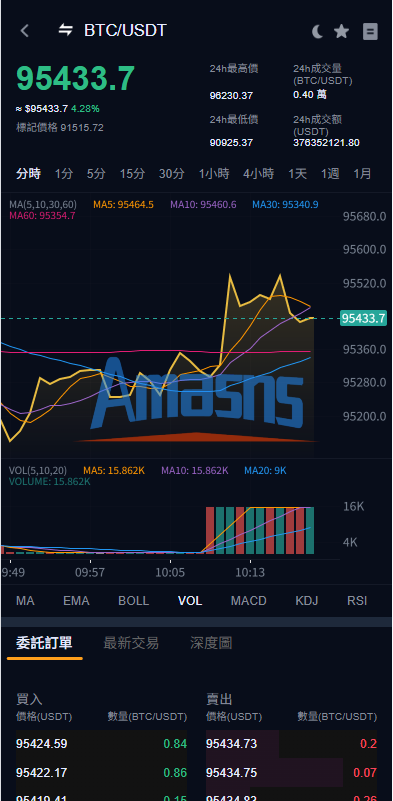393x801 pixels.
Task: Click buy quantity 0.84
Action: pos(175,744)
